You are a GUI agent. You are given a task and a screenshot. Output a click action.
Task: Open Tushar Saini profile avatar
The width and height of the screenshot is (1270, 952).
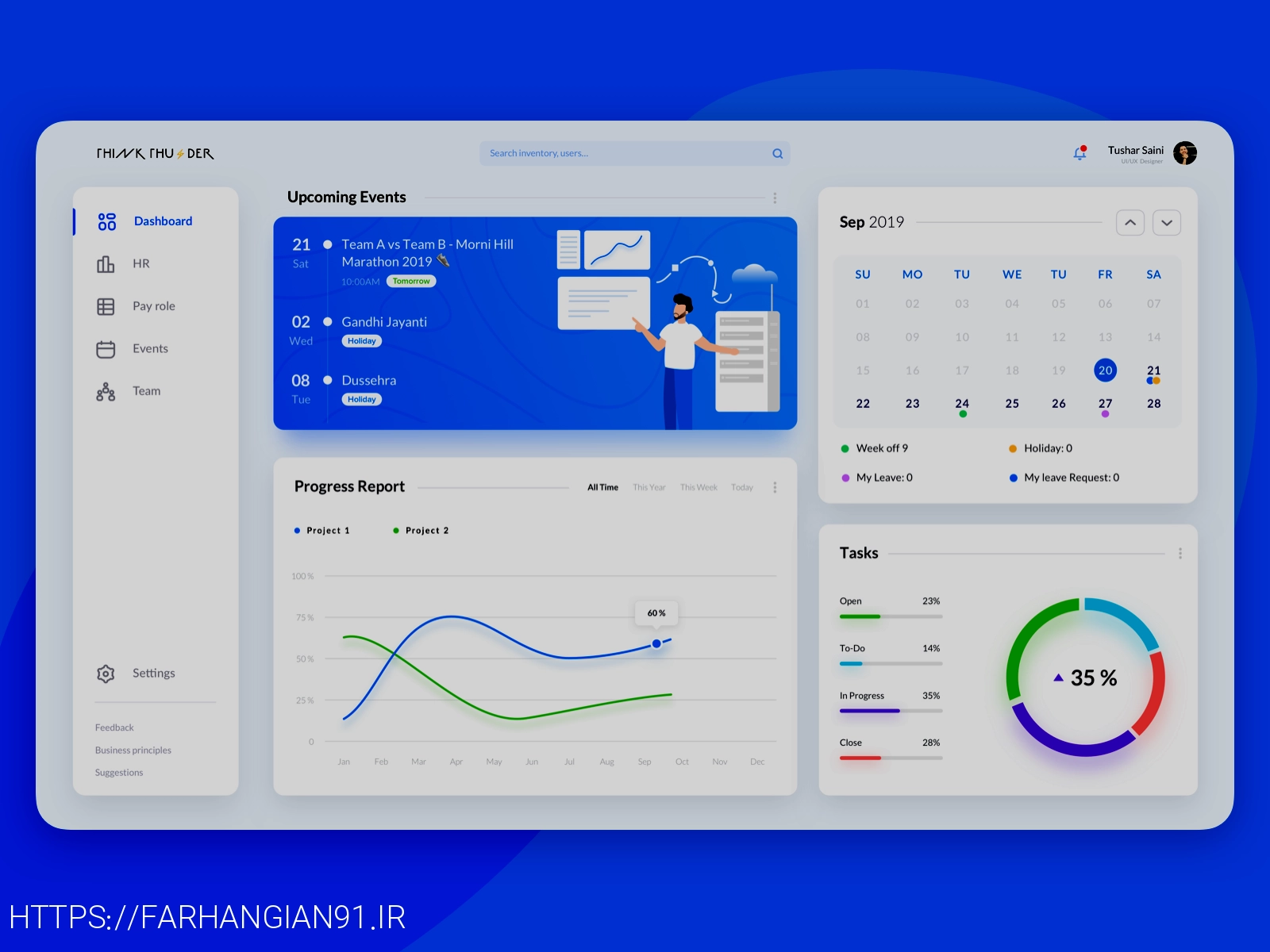pos(1185,153)
